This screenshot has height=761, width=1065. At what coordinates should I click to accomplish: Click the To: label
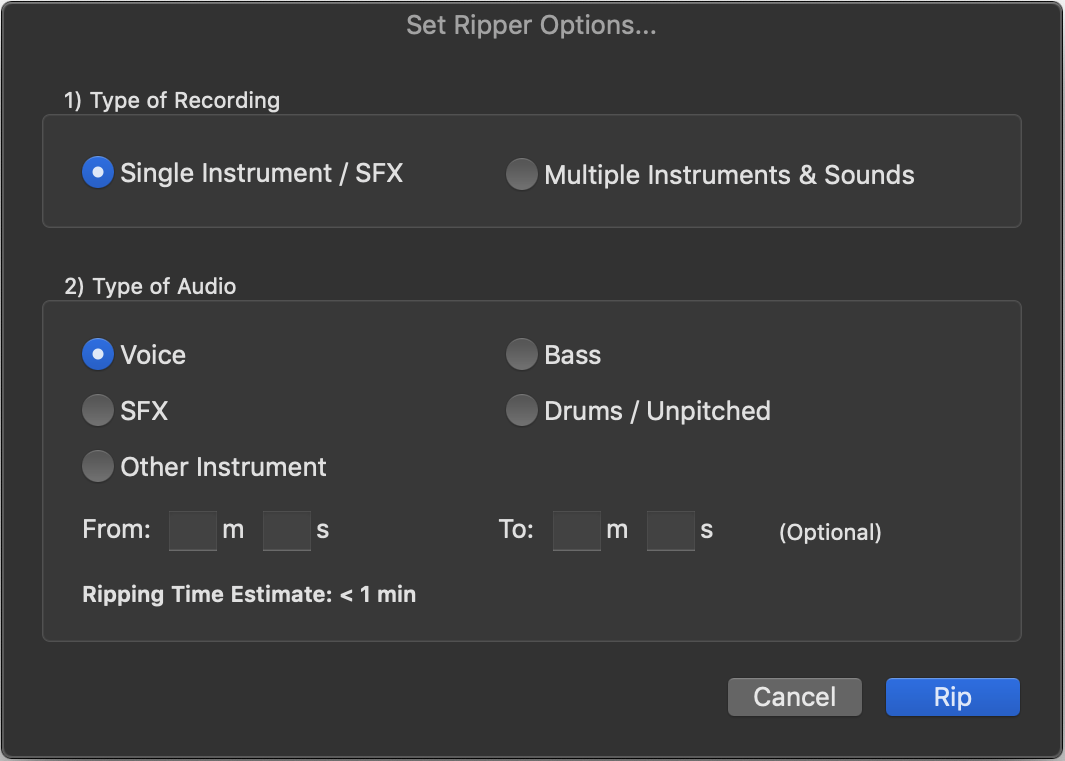(x=514, y=530)
